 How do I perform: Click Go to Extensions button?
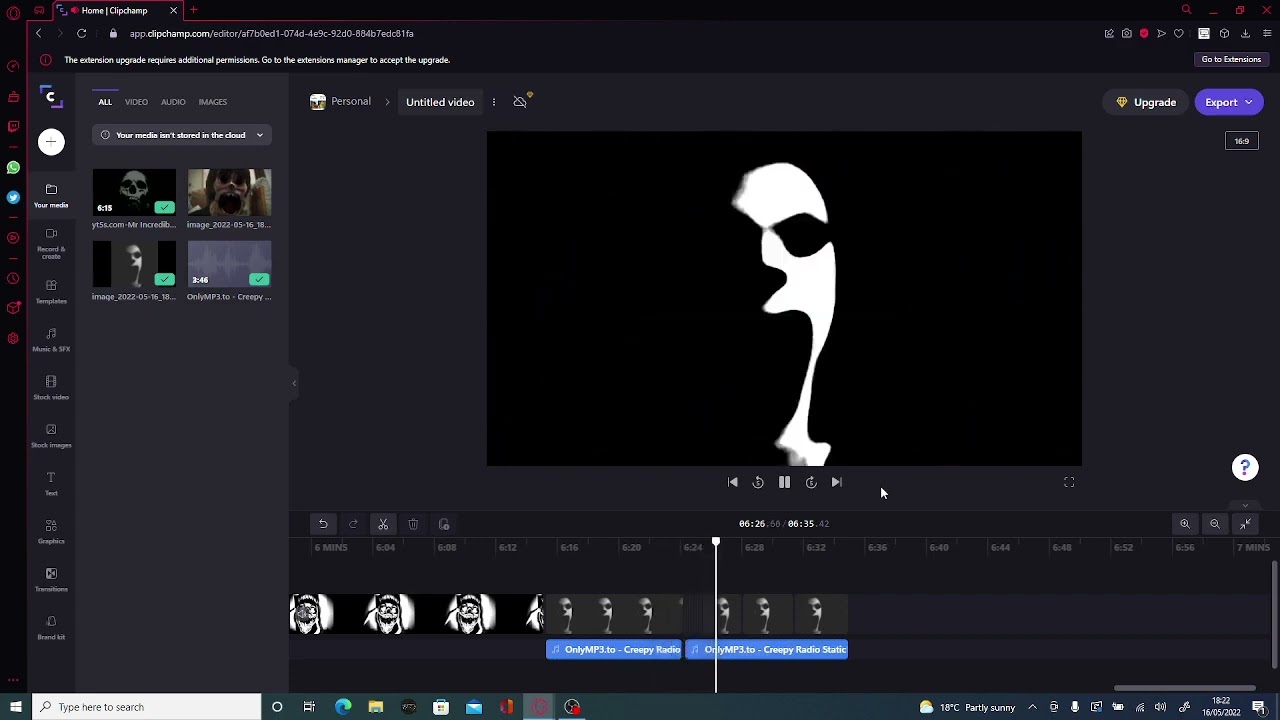tap(1231, 60)
